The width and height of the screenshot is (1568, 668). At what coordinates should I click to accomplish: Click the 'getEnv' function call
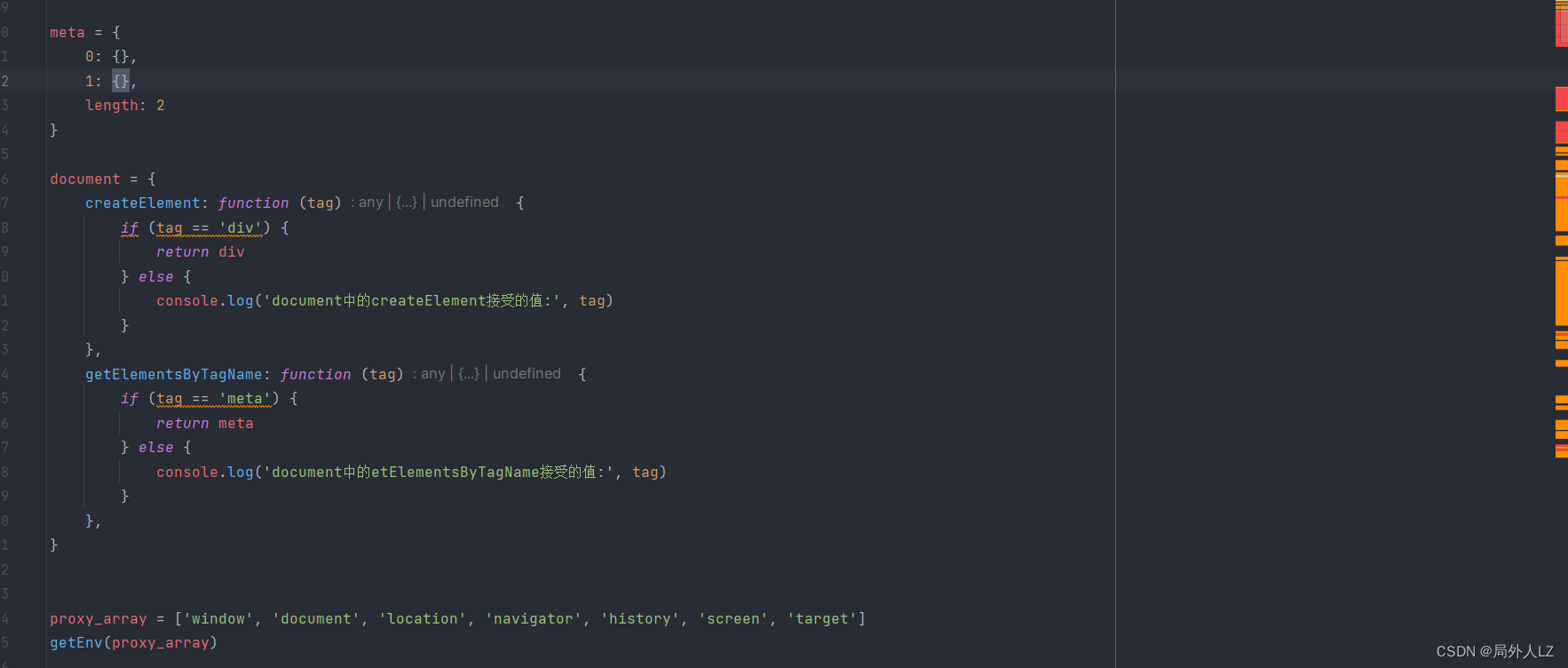pyautogui.click(x=76, y=643)
